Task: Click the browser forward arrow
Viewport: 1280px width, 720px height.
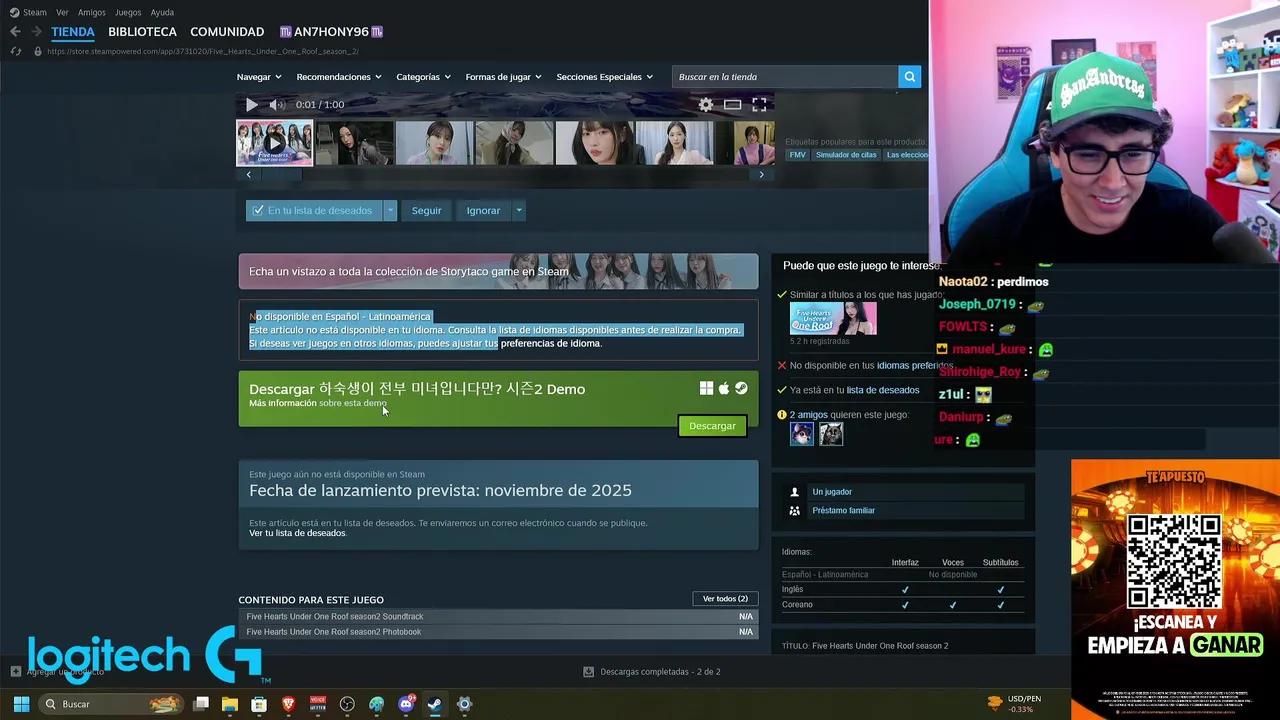Action: tap(36, 32)
